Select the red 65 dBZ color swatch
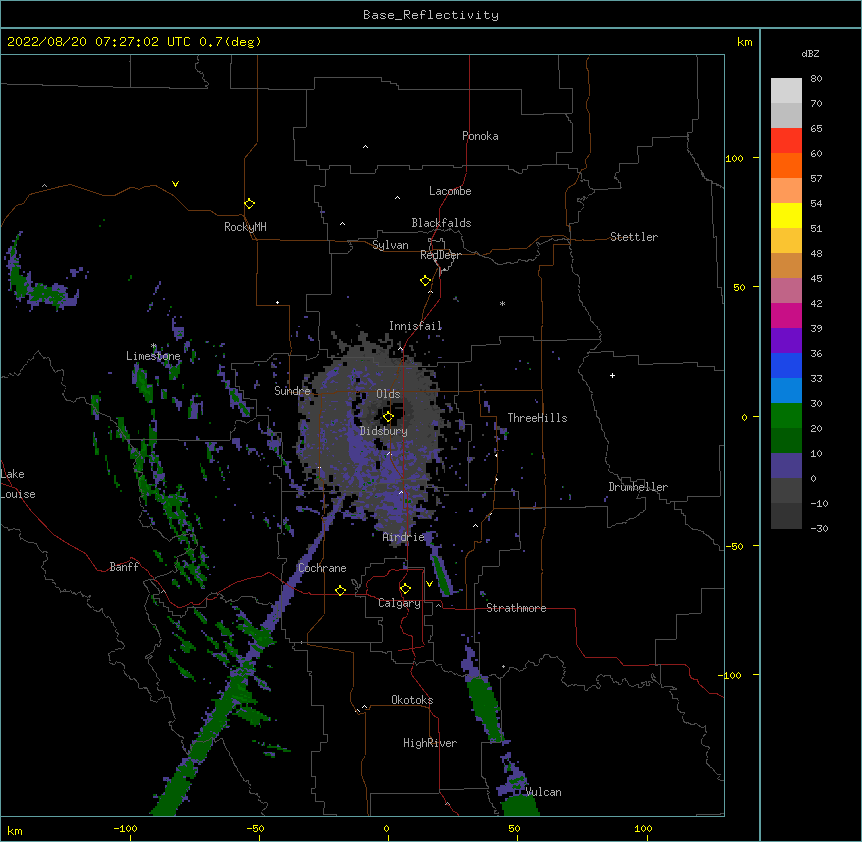 [x=786, y=141]
